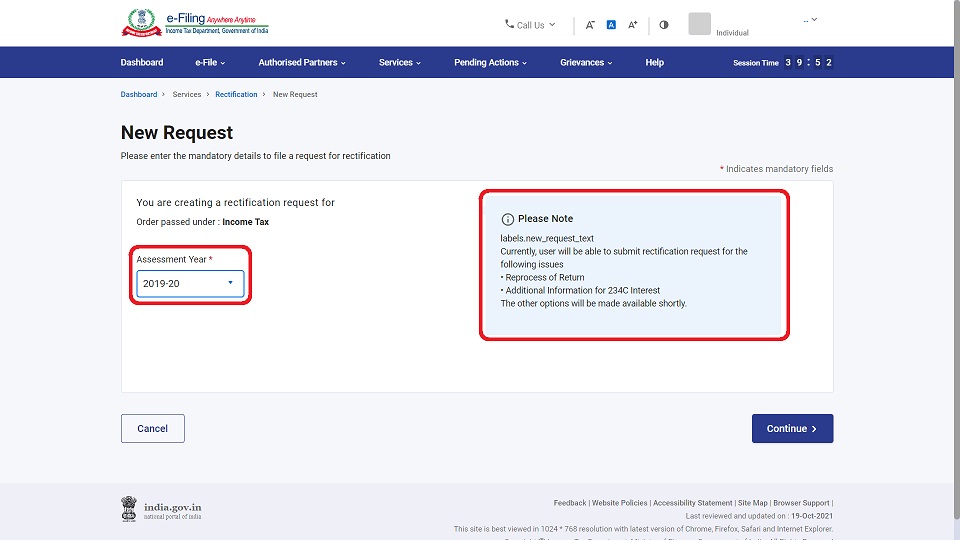Decrease font size with A- icon
The image size is (960, 540).
coord(590,25)
